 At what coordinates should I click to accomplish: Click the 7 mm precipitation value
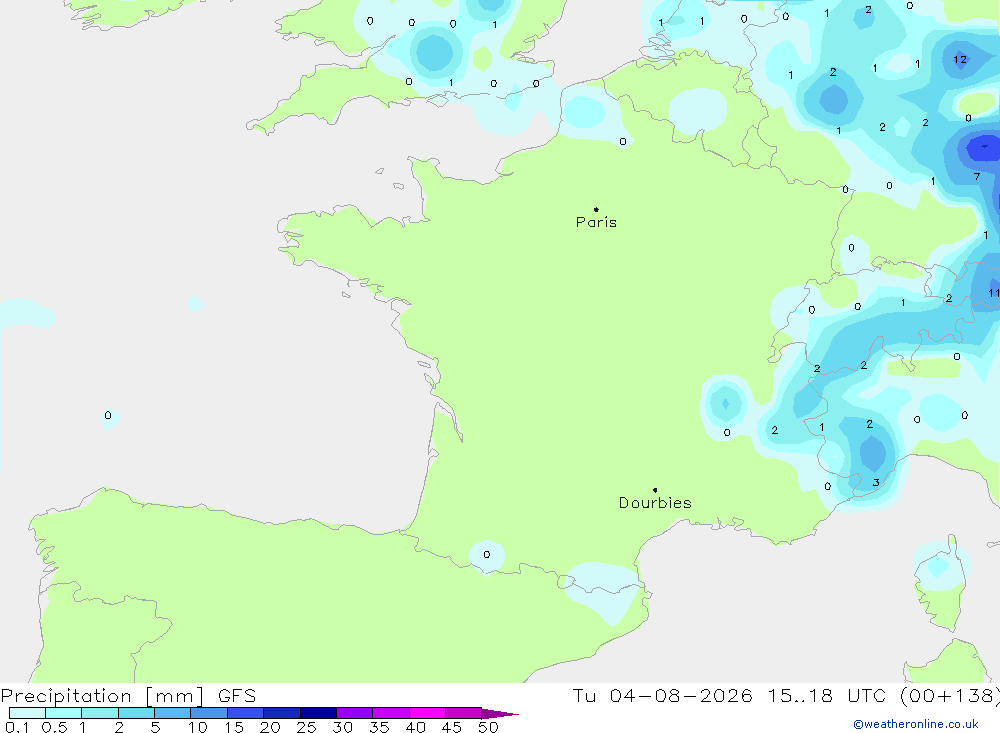pyautogui.click(x=976, y=176)
